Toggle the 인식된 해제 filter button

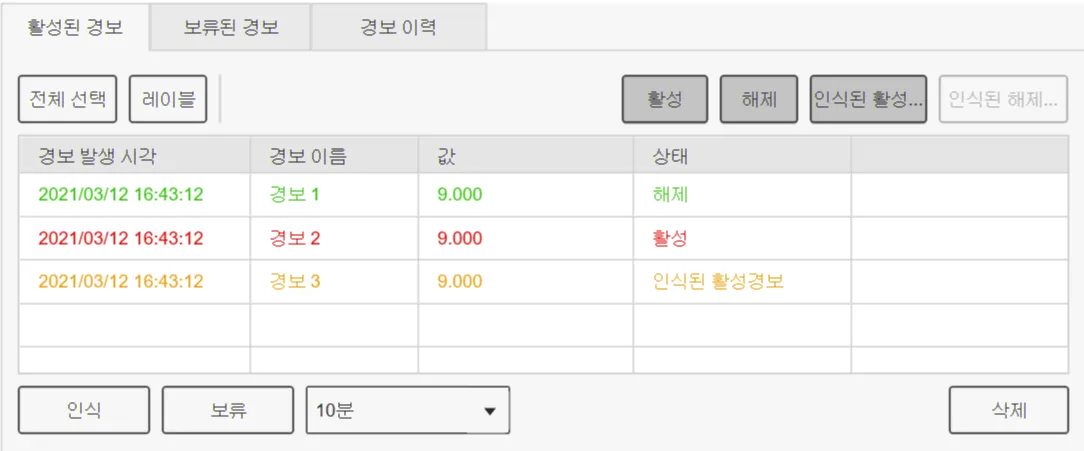(x=1003, y=100)
